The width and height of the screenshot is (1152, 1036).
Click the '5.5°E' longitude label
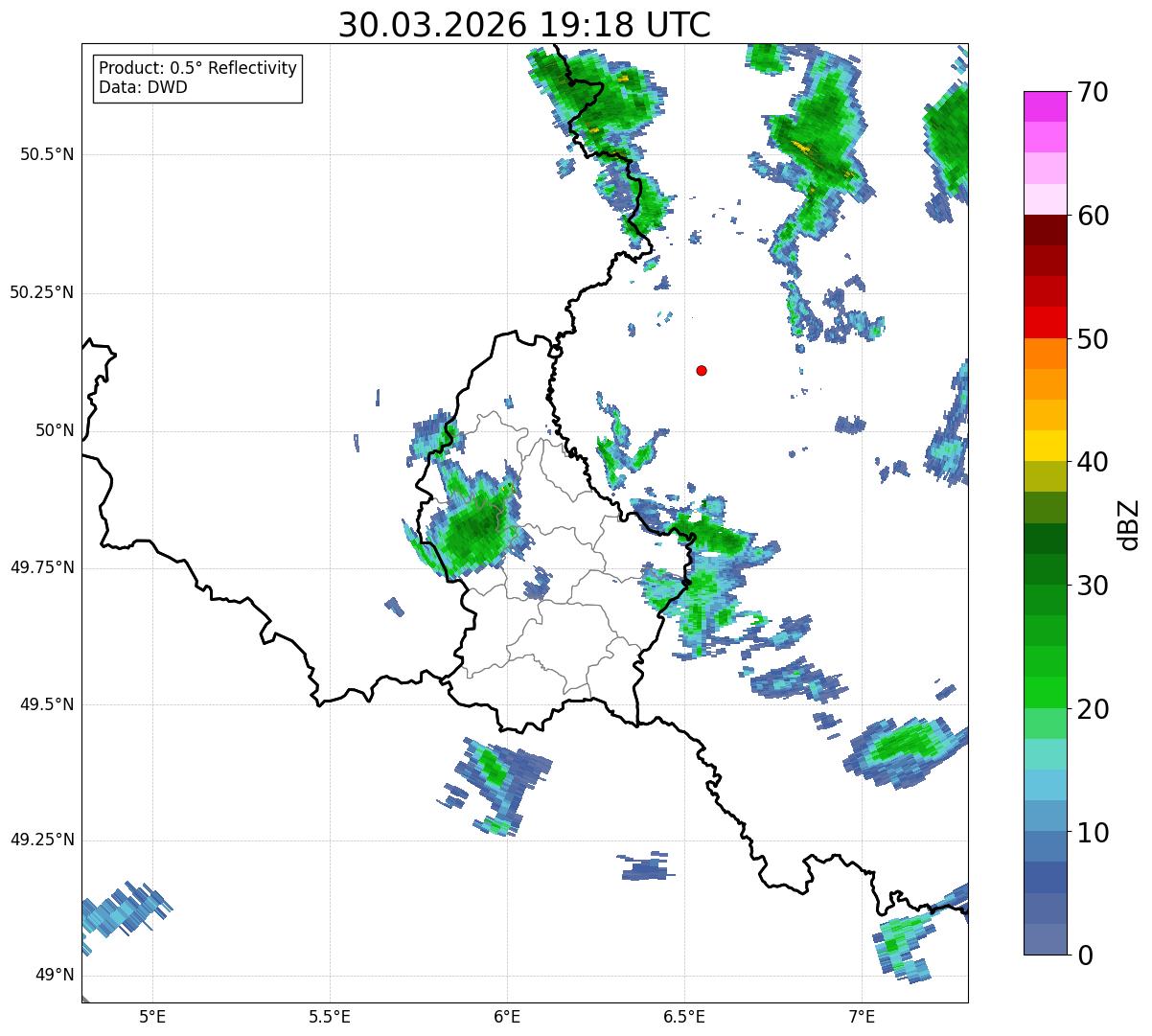point(330,1016)
